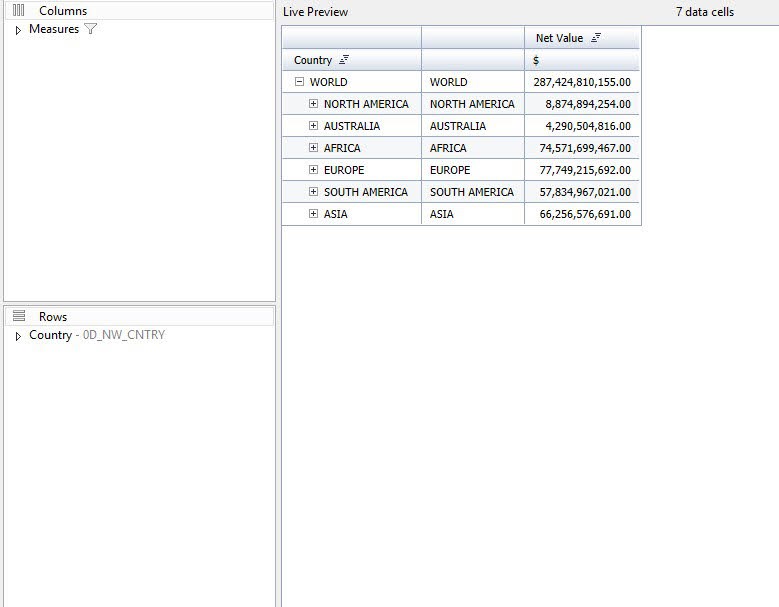Click the sort icon next to Net Value
Screen dimensions: 779x607
click(596, 38)
